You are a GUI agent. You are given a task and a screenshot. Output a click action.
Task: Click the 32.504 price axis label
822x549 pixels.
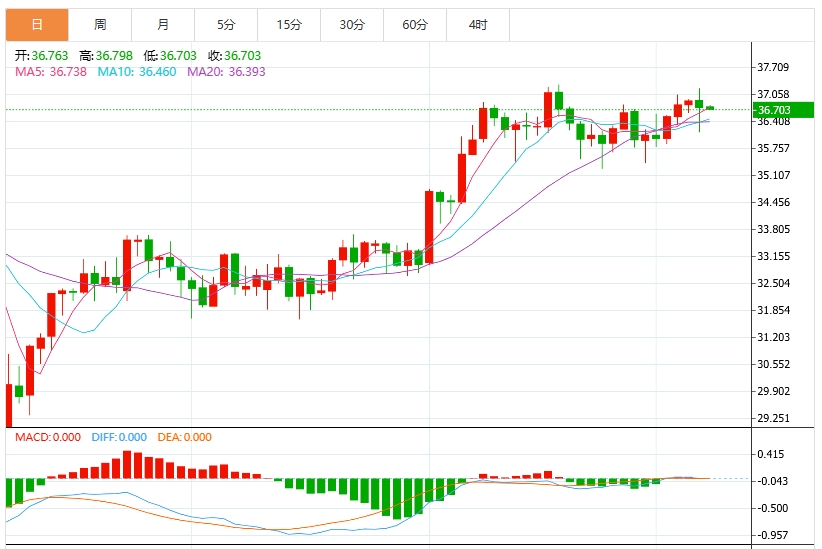click(x=773, y=283)
